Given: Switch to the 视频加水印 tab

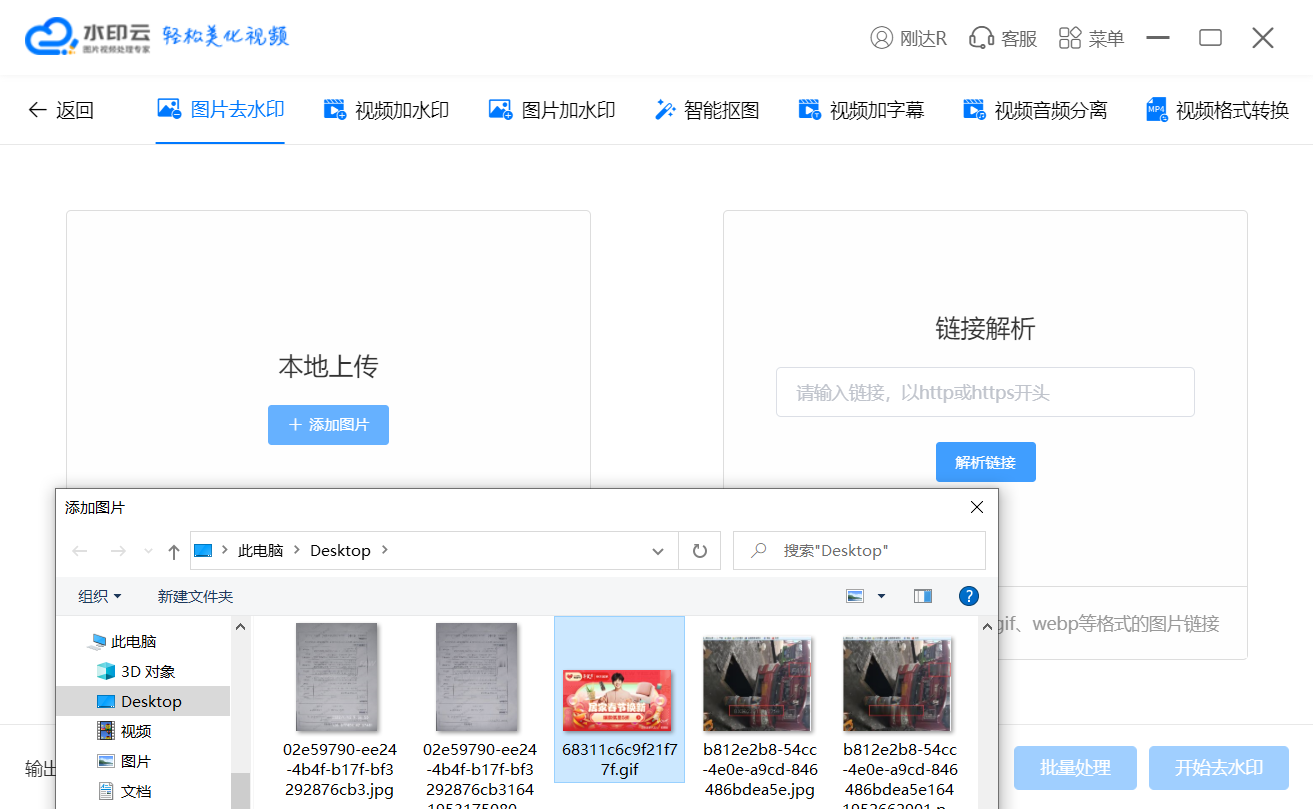Looking at the screenshot, I should 387,110.
